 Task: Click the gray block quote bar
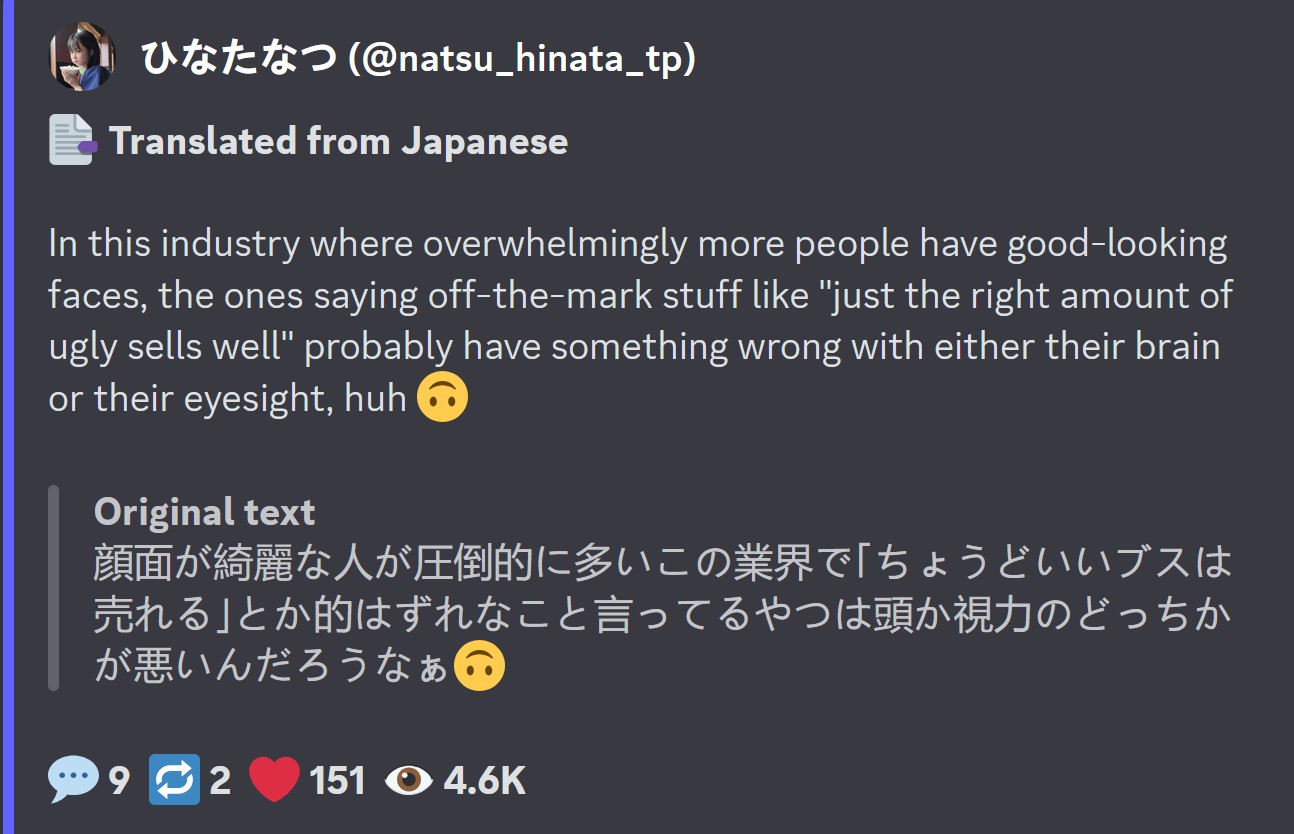click(x=54, y=588)
